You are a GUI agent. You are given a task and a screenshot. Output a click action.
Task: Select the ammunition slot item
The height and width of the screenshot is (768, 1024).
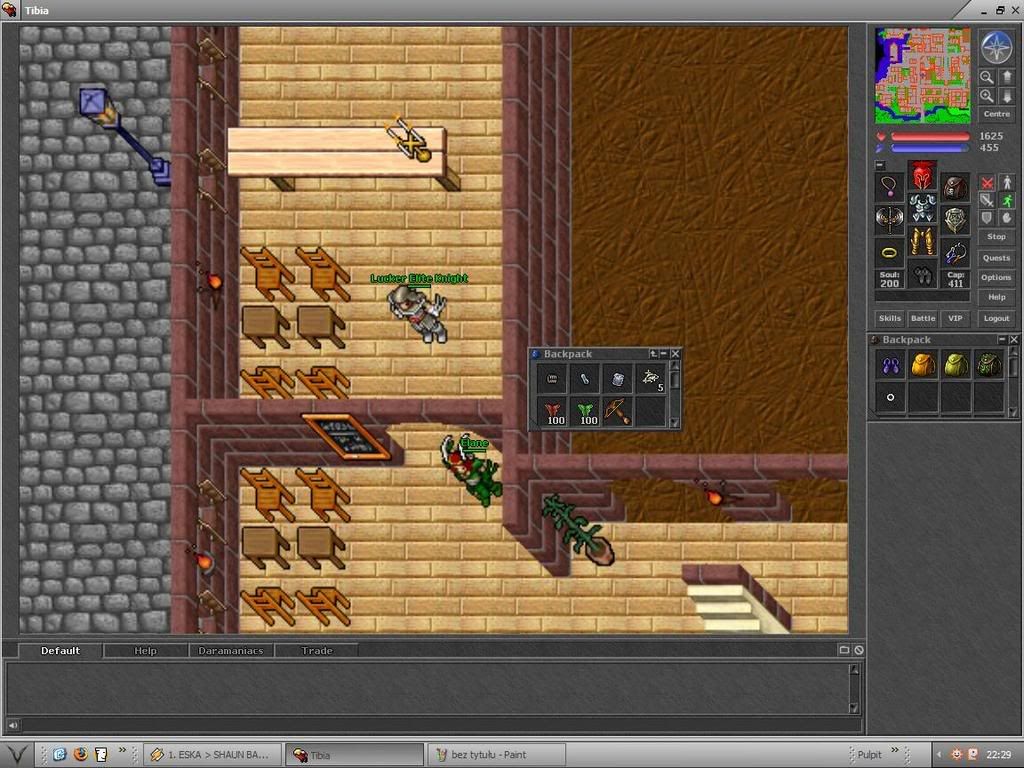tap(955, 253)
